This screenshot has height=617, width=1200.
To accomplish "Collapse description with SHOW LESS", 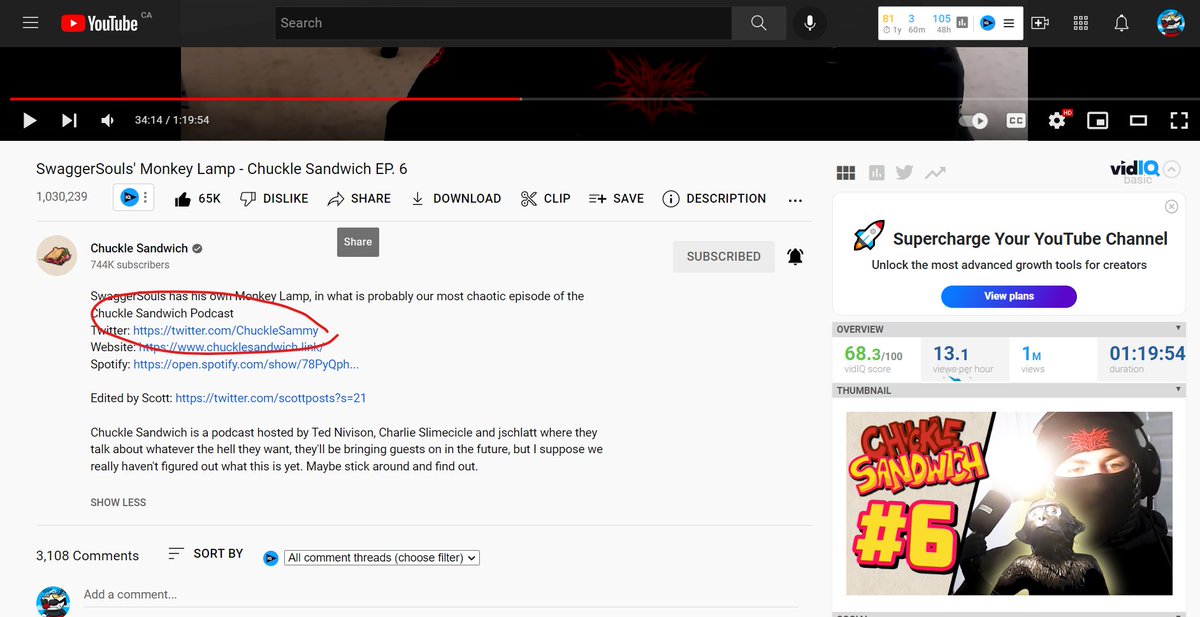I will pyautogui.click(x=118, y=502).
